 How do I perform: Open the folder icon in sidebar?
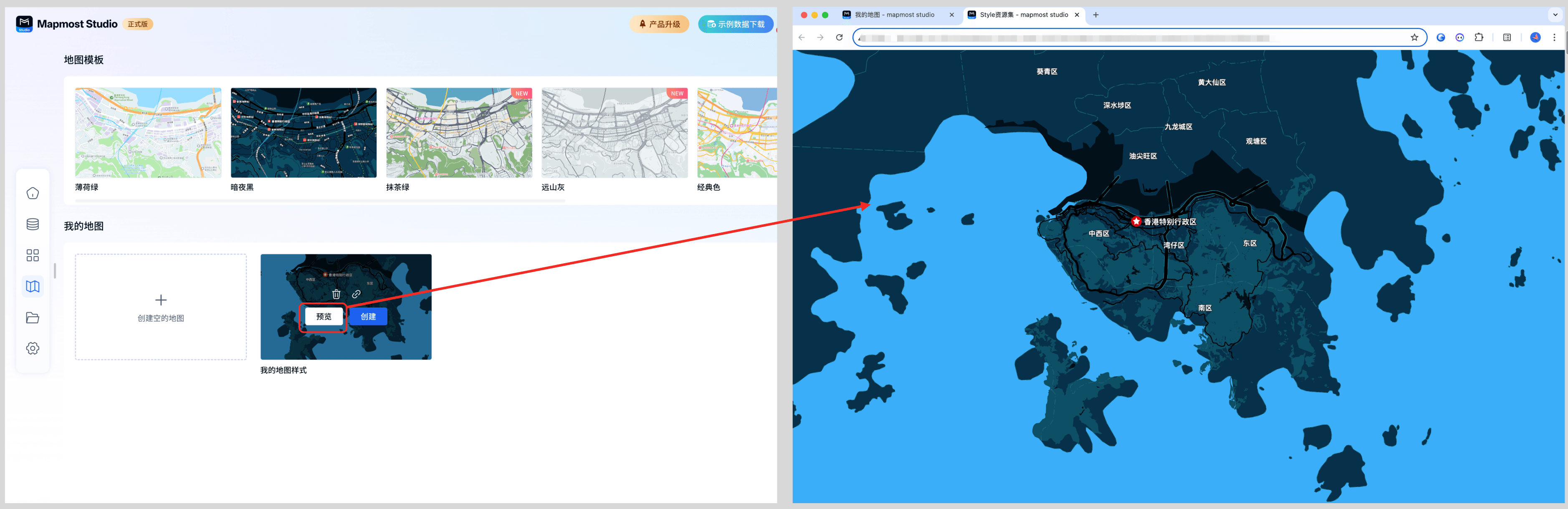point(33,318)
